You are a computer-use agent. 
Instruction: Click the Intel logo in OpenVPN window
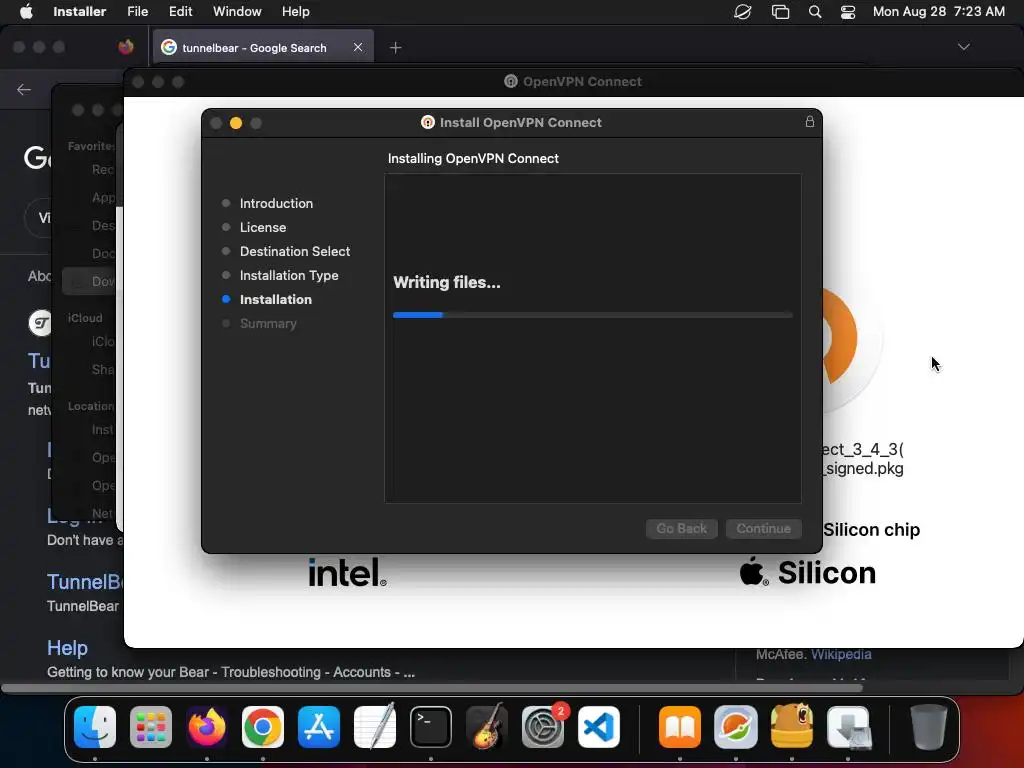[x=347, y=572]
